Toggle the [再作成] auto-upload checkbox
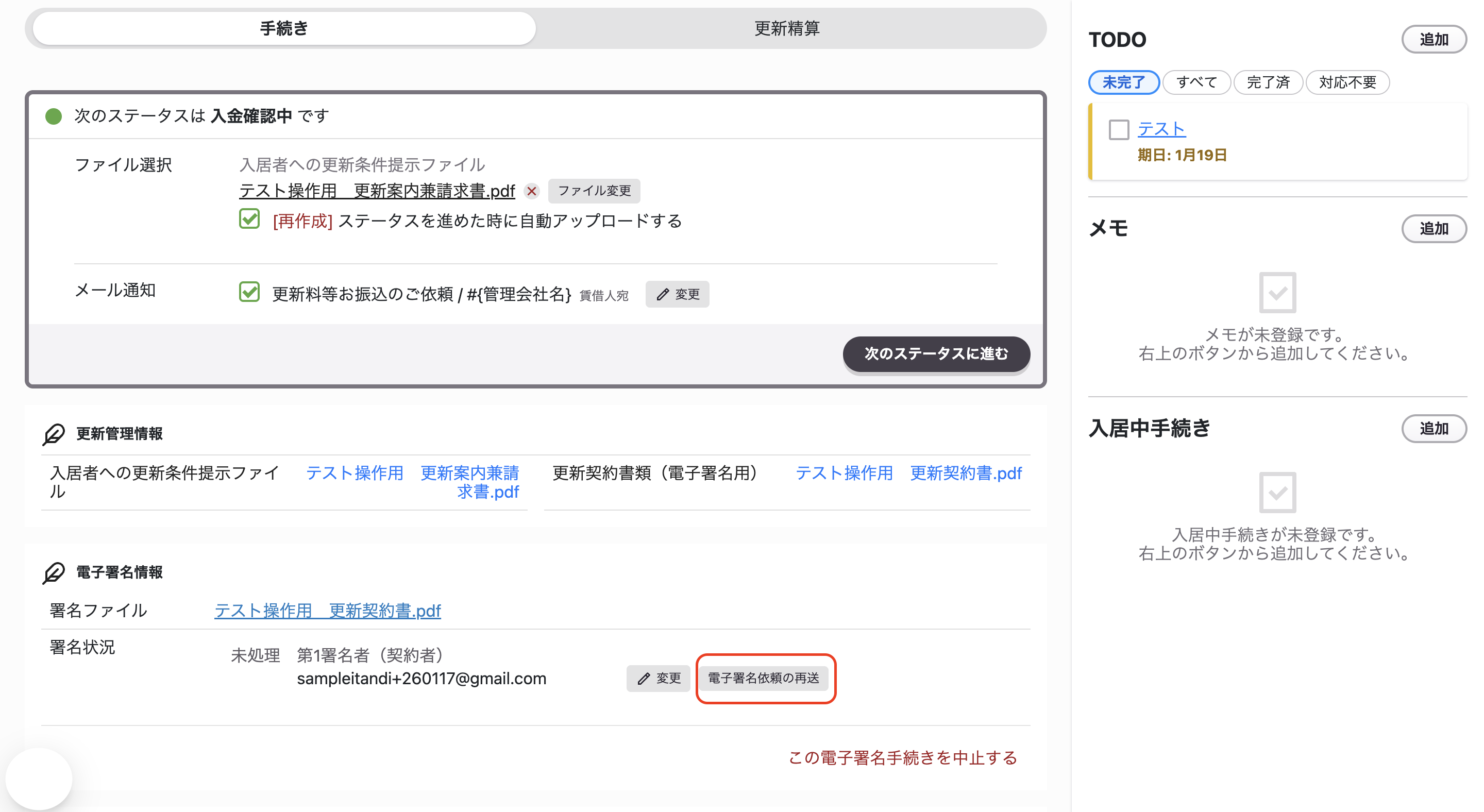Screen dimensions: 1484x812 [249, 219]
